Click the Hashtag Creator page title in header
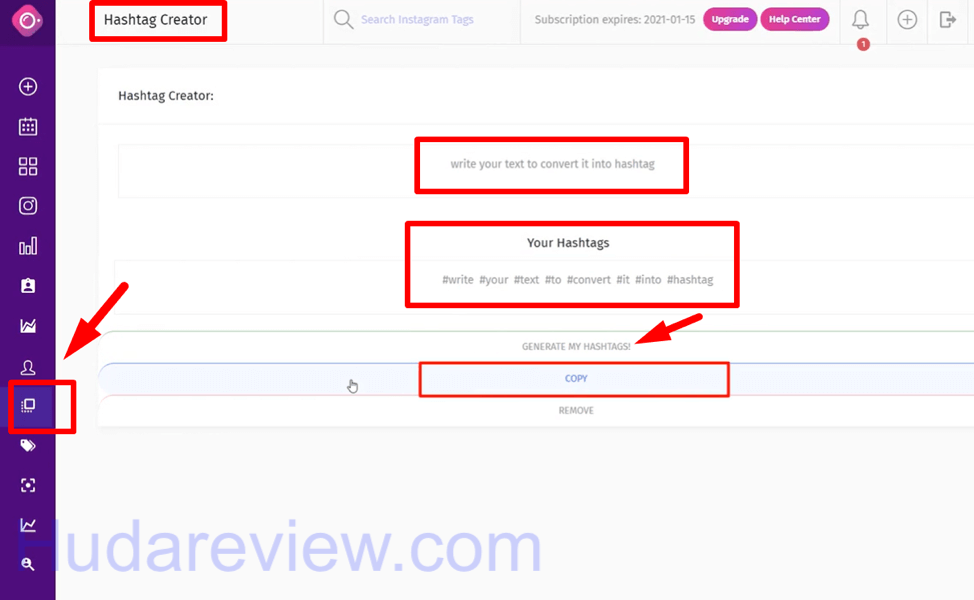The image size is (974, 600). [155, 20]
